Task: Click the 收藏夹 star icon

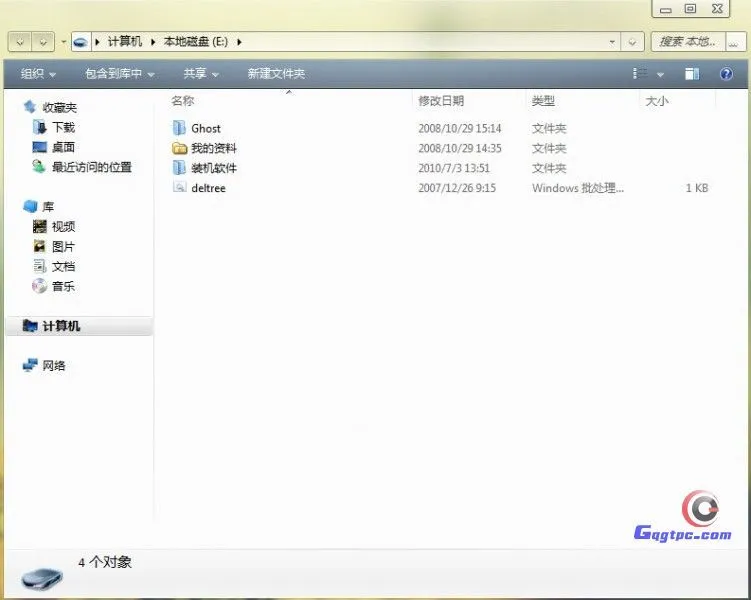Action: point(30,106)
